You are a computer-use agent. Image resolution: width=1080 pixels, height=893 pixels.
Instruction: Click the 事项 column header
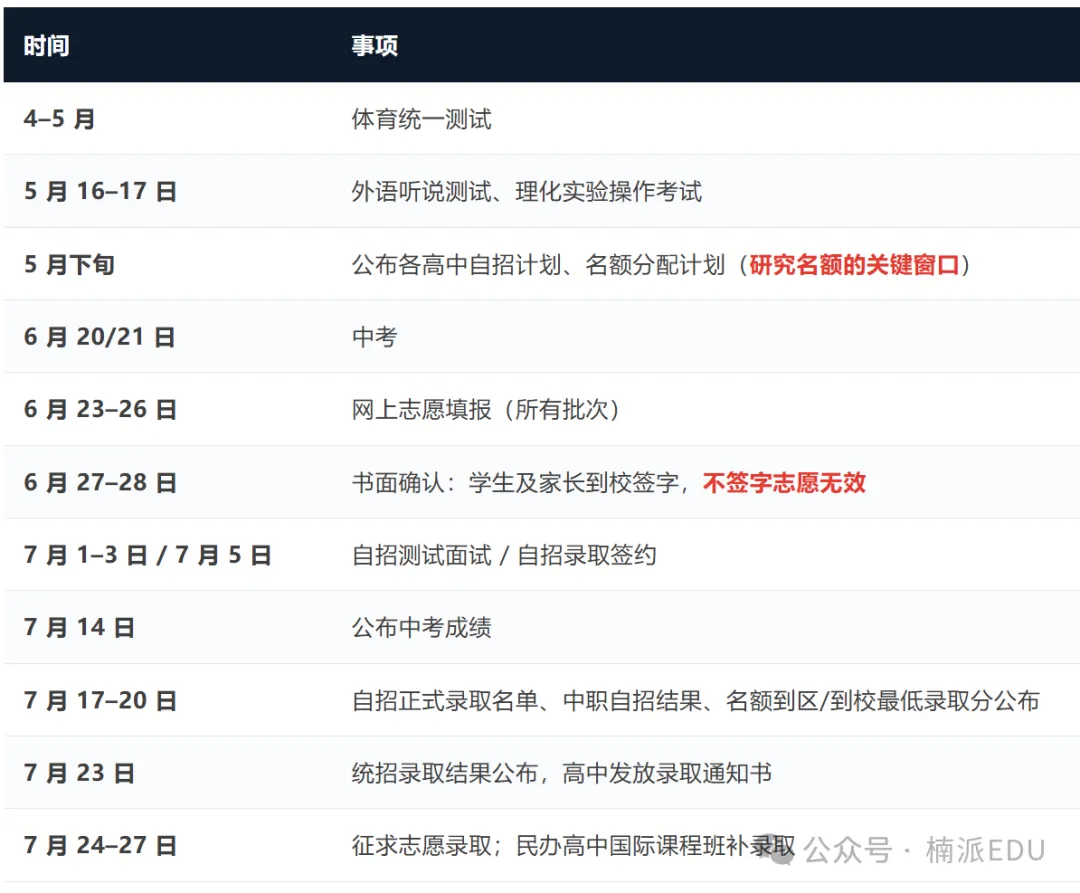pyautogui.click(x=374, y=45)
